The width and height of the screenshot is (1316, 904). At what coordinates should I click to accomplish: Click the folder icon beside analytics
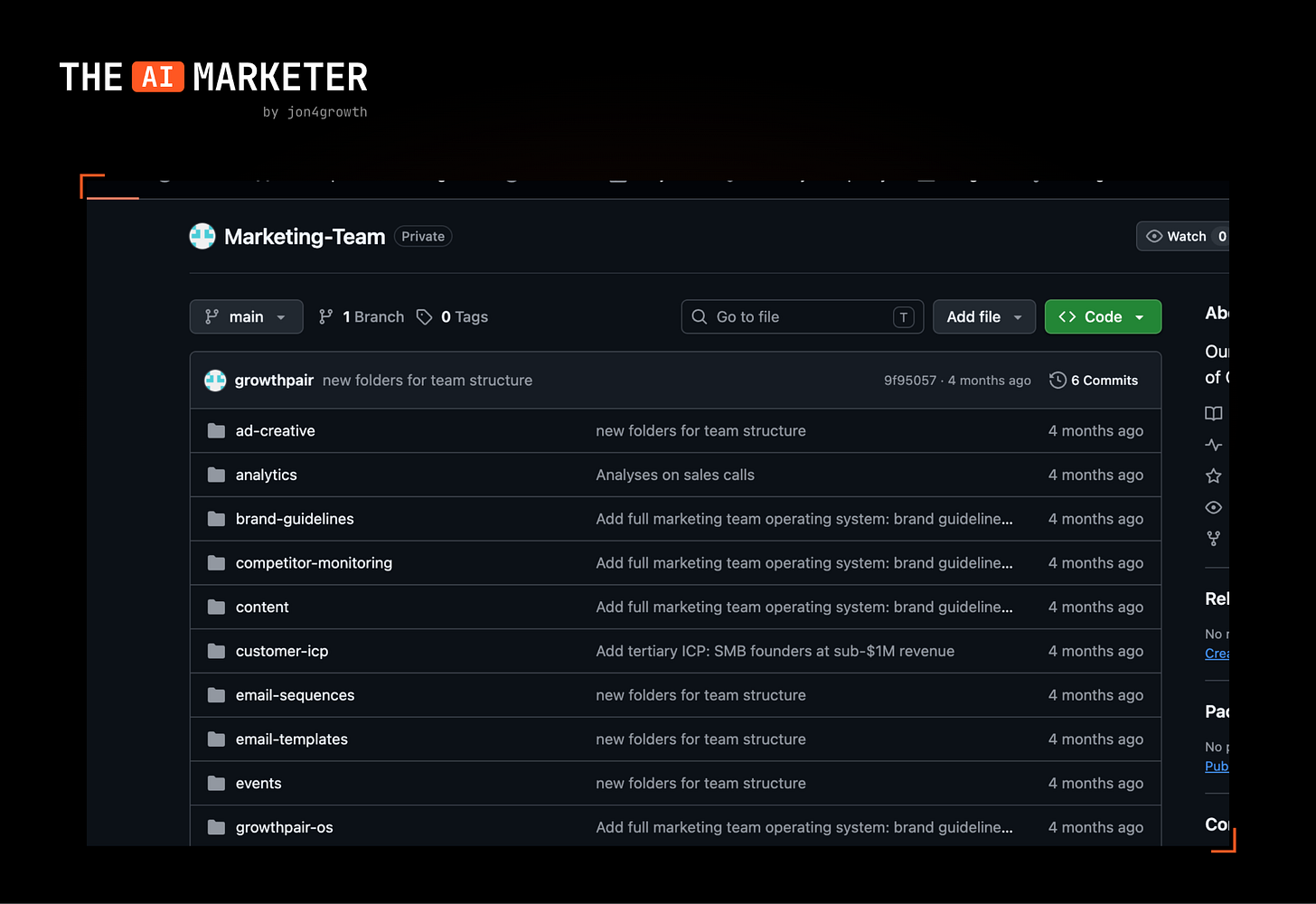(216, 475)
